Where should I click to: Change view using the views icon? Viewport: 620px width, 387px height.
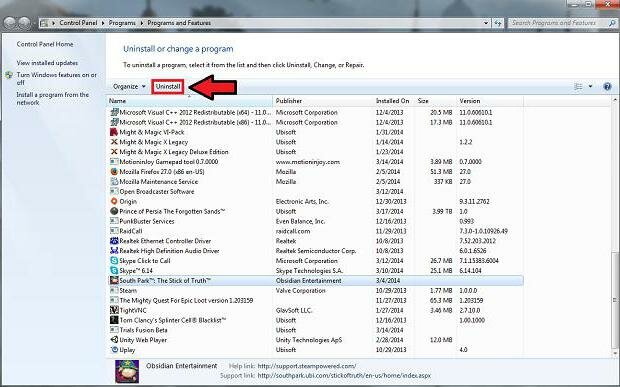pyautogui.click(x=578, y=87)
